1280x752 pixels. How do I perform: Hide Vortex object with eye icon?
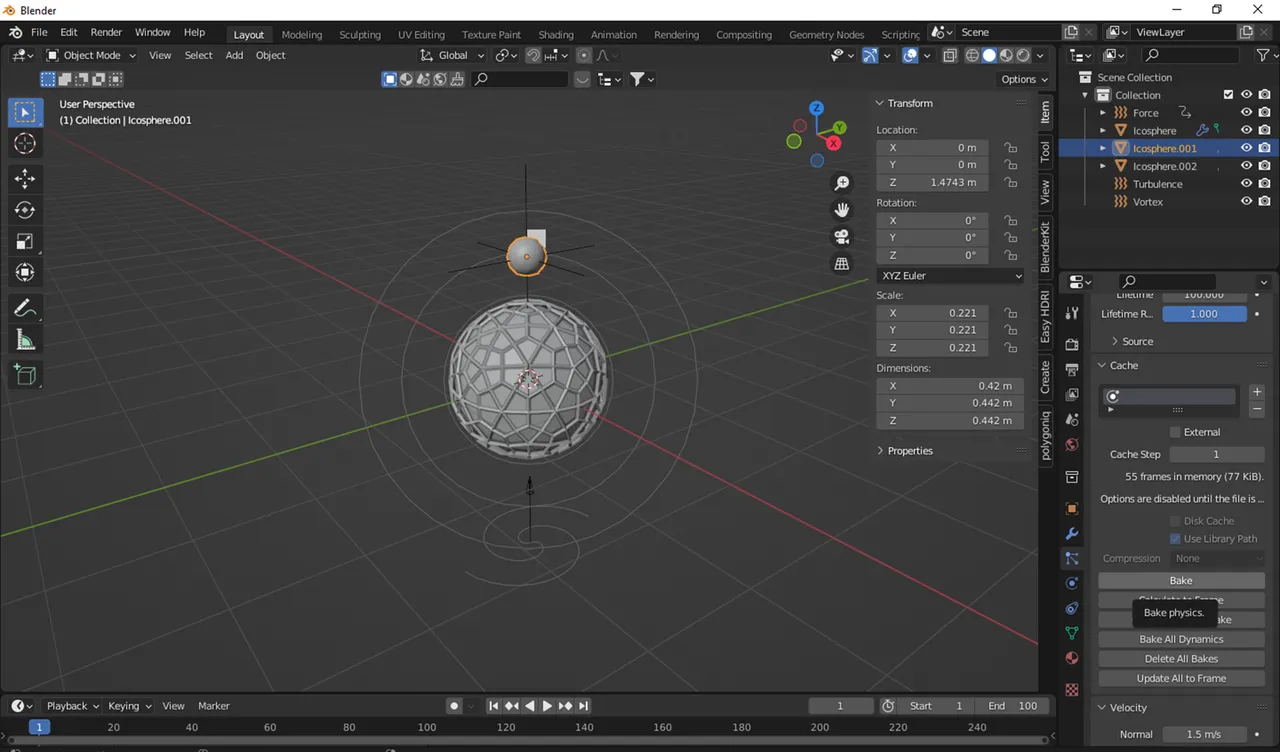tap(1246, 202)
